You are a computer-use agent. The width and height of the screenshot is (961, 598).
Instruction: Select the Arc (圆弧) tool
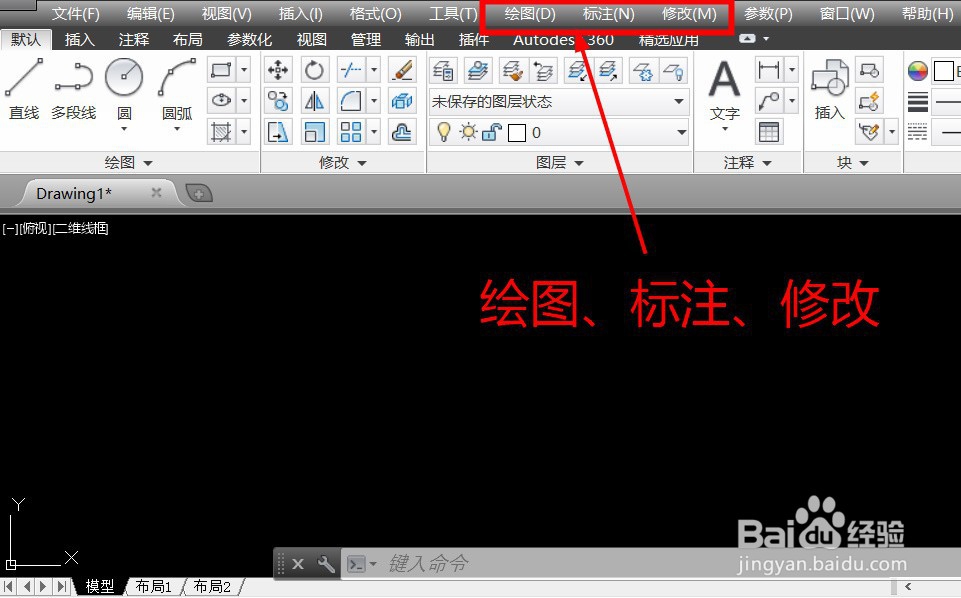(x=177, y=89)
